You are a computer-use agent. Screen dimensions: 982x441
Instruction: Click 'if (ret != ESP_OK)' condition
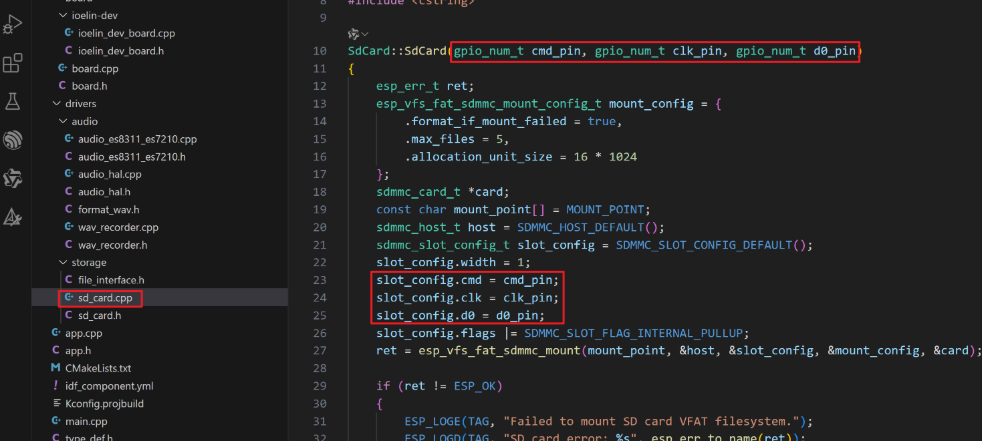tap(439, 385)
